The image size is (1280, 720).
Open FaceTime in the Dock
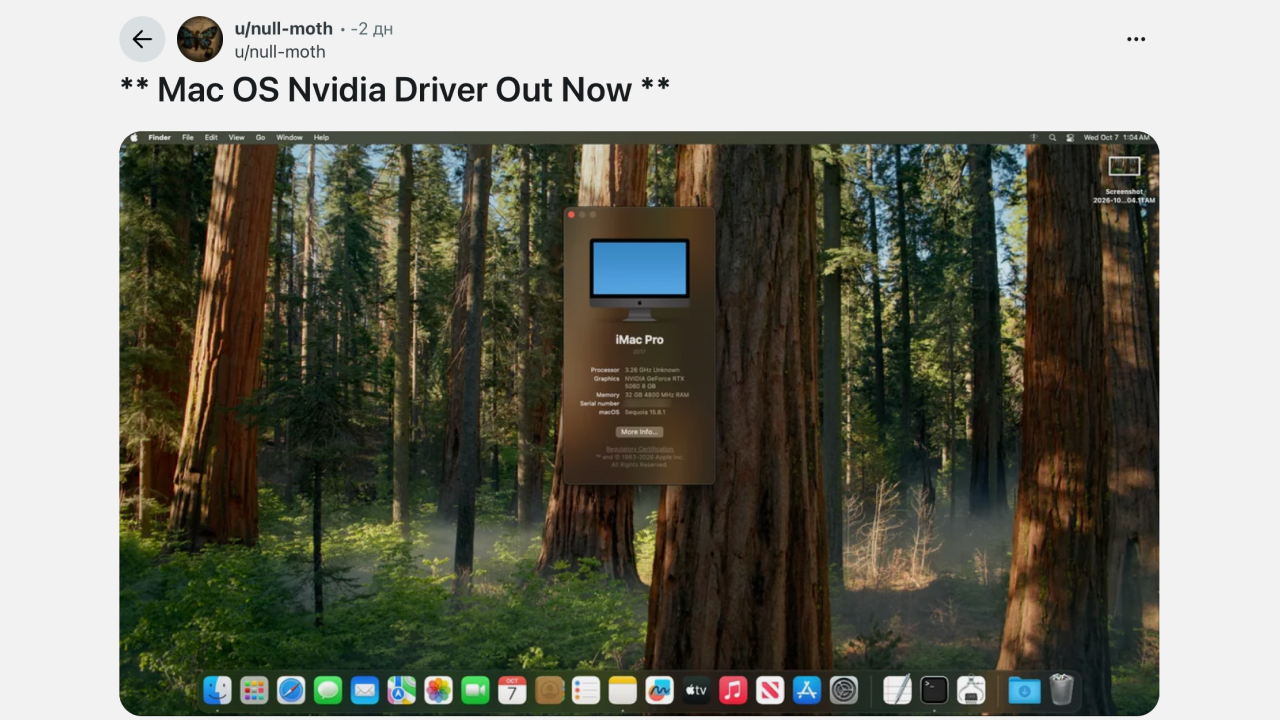(x=475, y=690)
